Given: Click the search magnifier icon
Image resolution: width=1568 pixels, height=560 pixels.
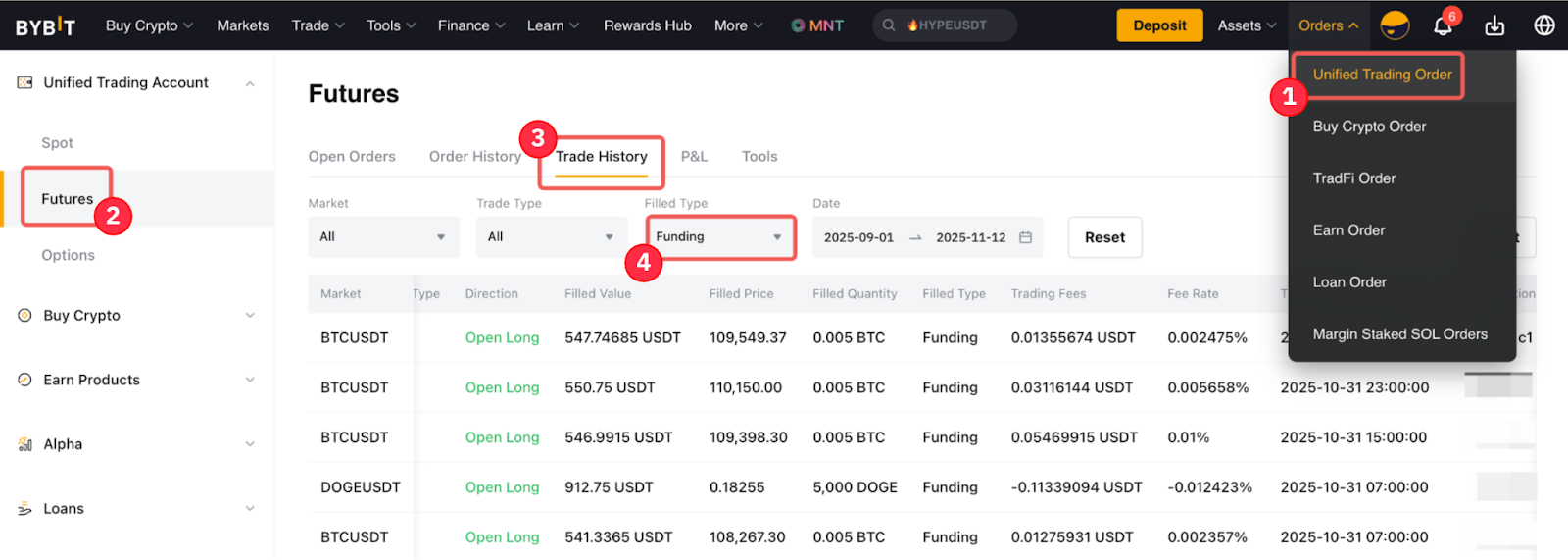Looking at the screenshot, I should pyautogui.click(x=889, y=25).
